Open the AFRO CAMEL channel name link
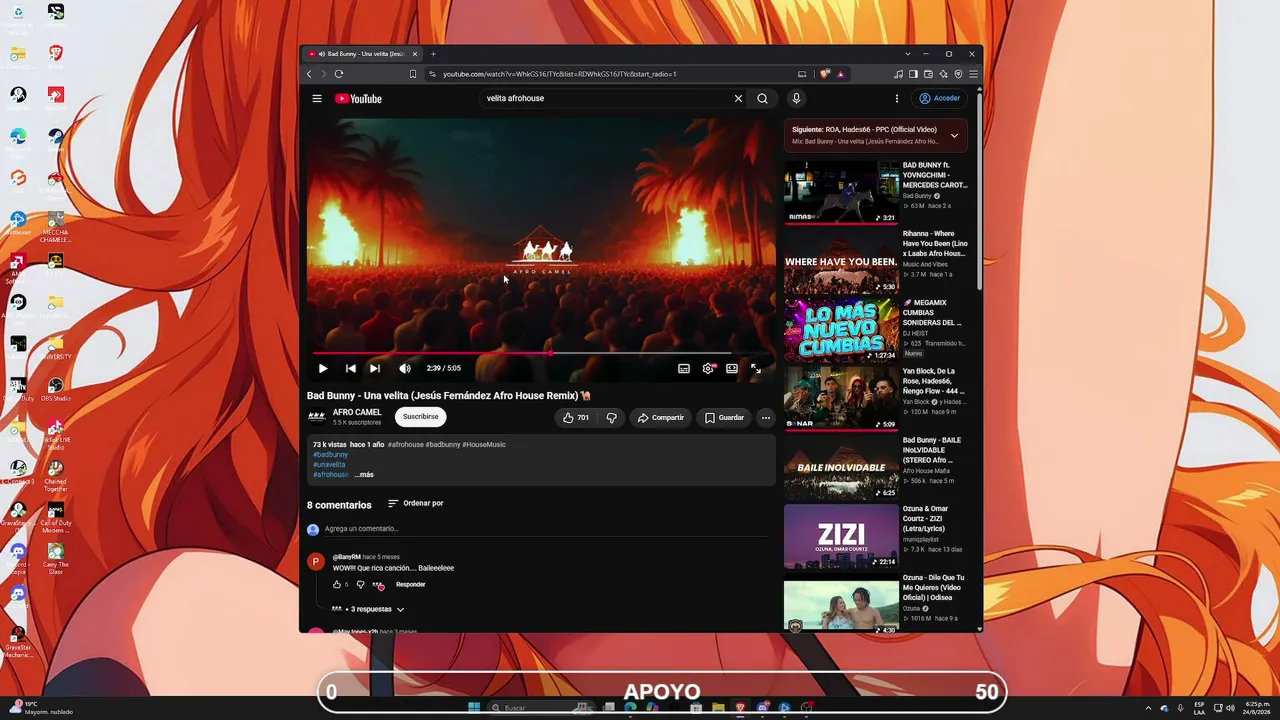 tap(357, 412)
